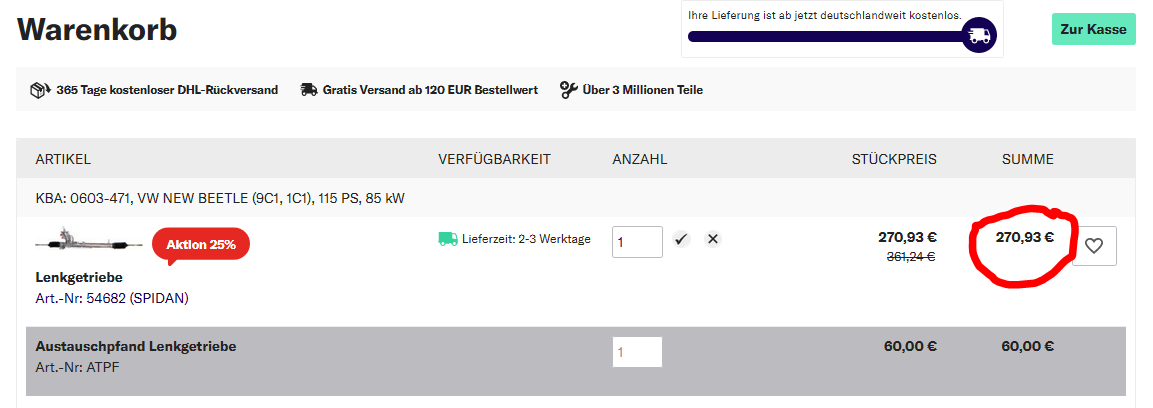Click the DHL return package icon
Viewport: 1153px width, 408px height.
(x=40, y=90)
